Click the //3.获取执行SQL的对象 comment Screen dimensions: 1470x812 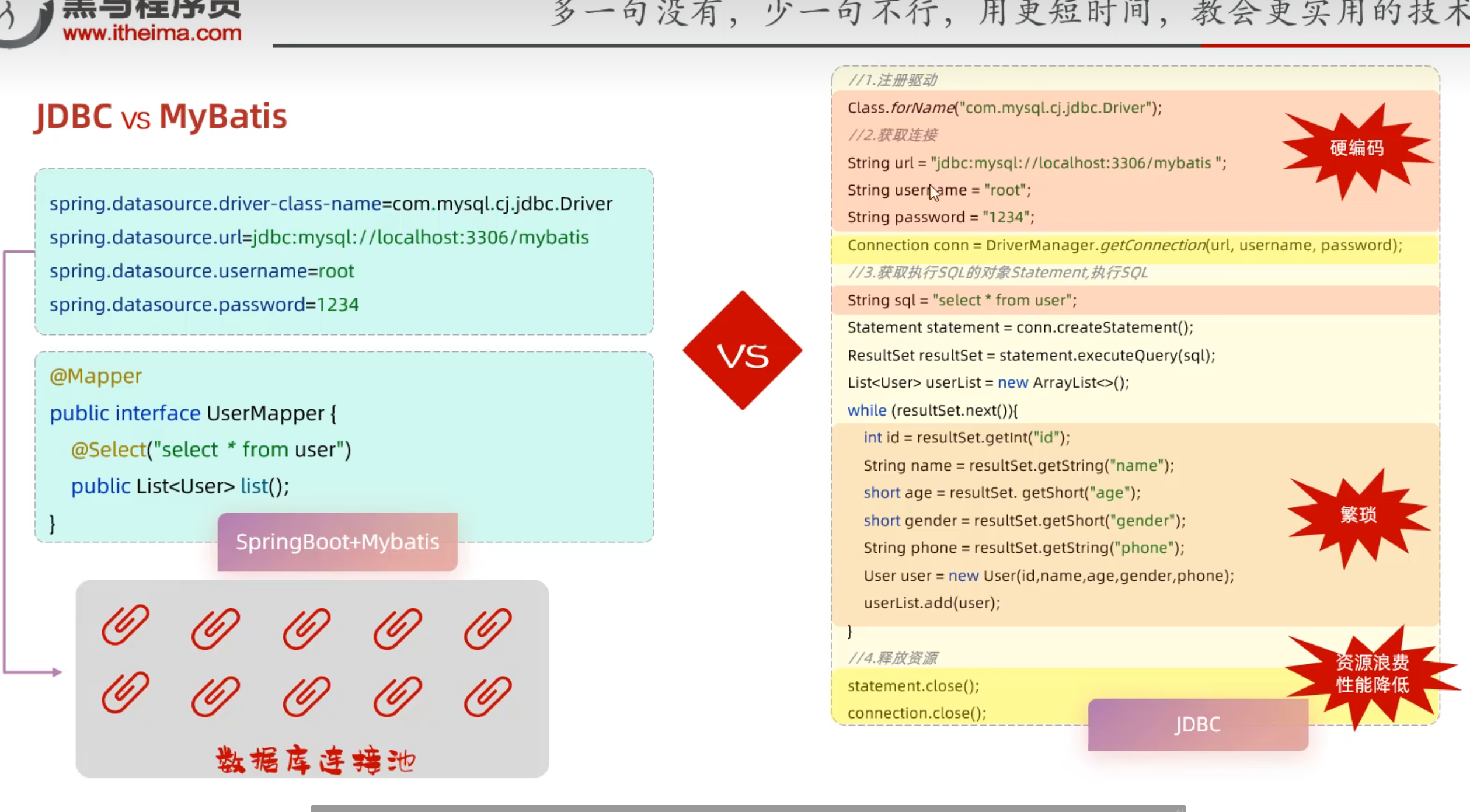click(998, 273)
